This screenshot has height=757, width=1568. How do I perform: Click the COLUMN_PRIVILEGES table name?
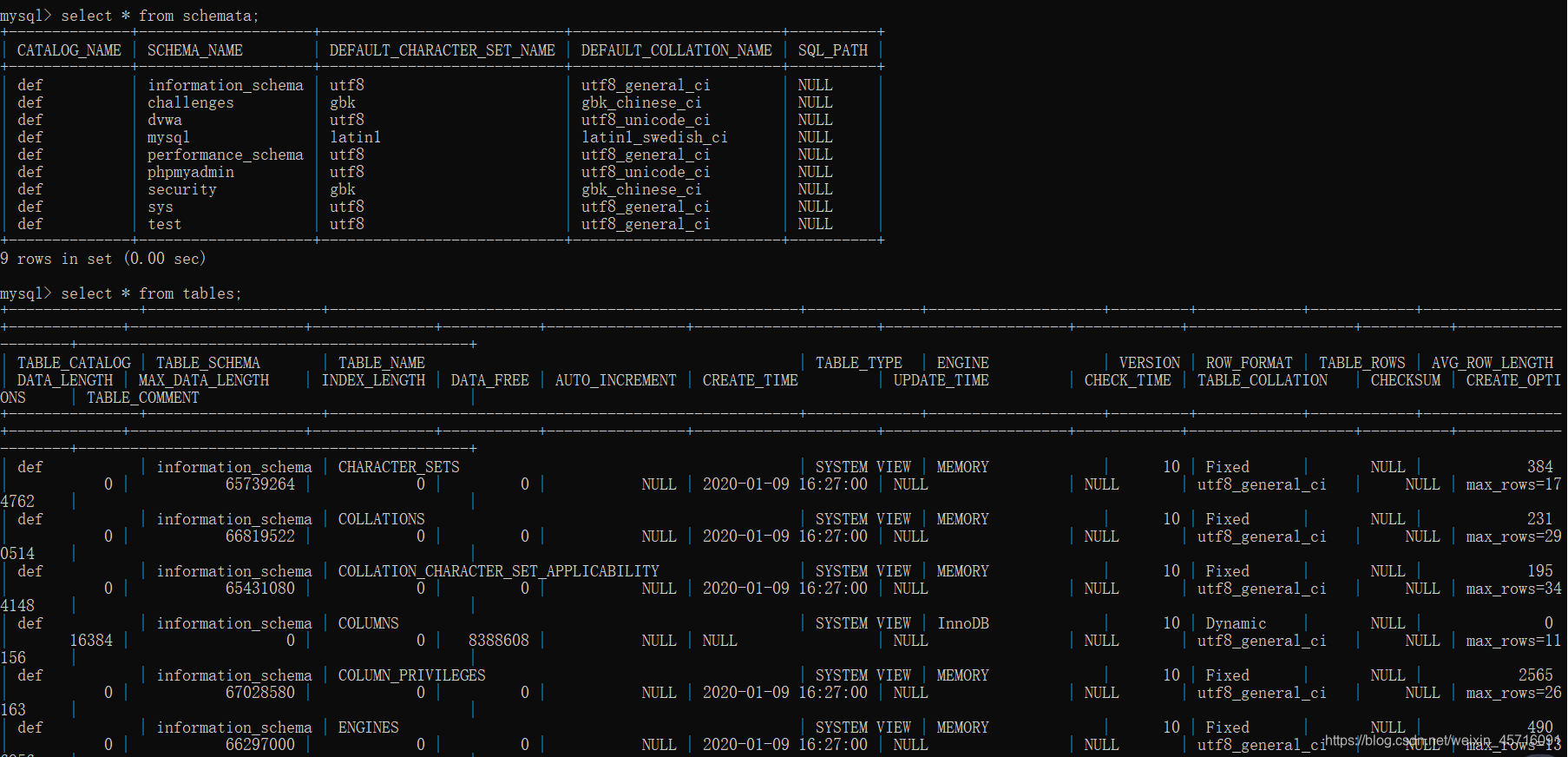[412, 675]
